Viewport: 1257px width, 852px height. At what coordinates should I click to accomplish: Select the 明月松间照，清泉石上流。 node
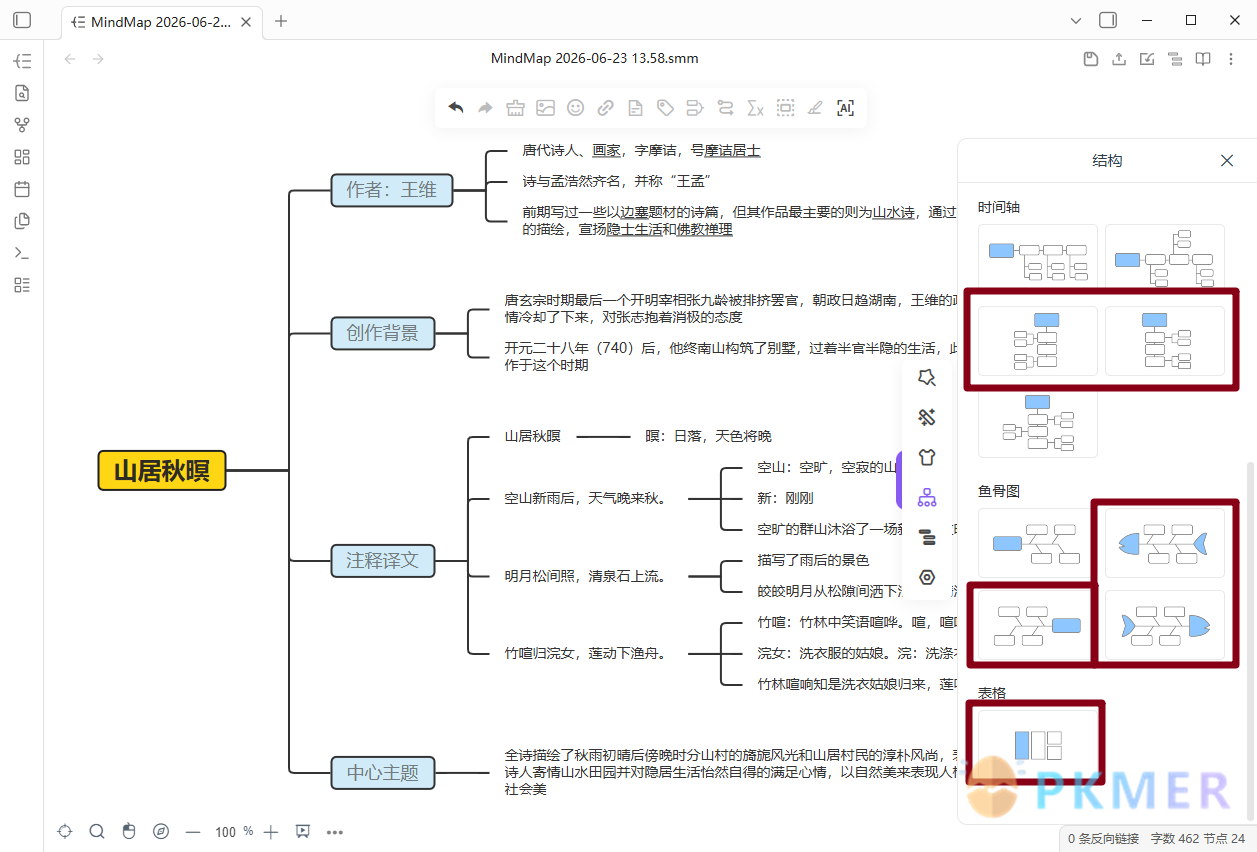click(586, 576)
